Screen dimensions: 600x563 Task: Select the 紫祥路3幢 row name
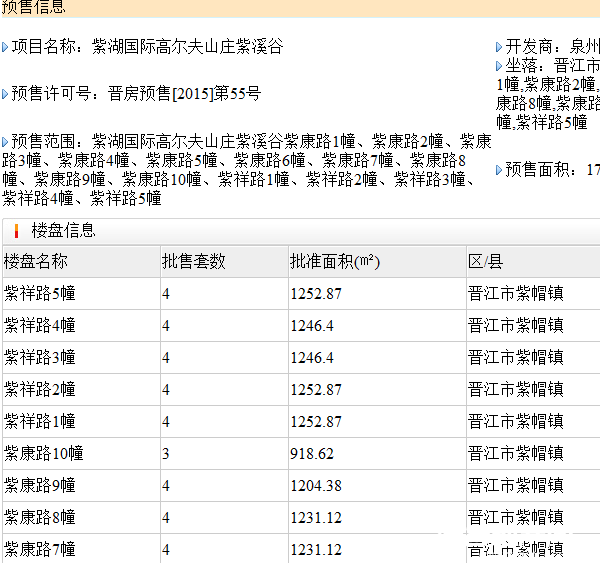point(39,358)
